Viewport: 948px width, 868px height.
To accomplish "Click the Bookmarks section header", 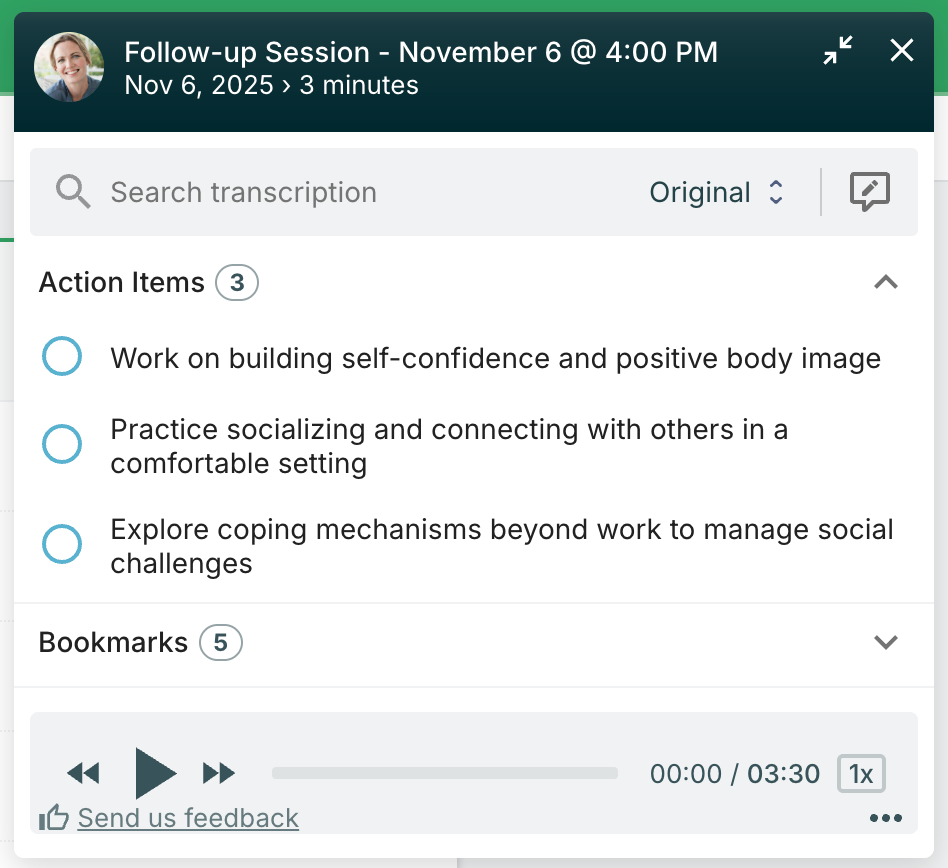I will (113, 642).
